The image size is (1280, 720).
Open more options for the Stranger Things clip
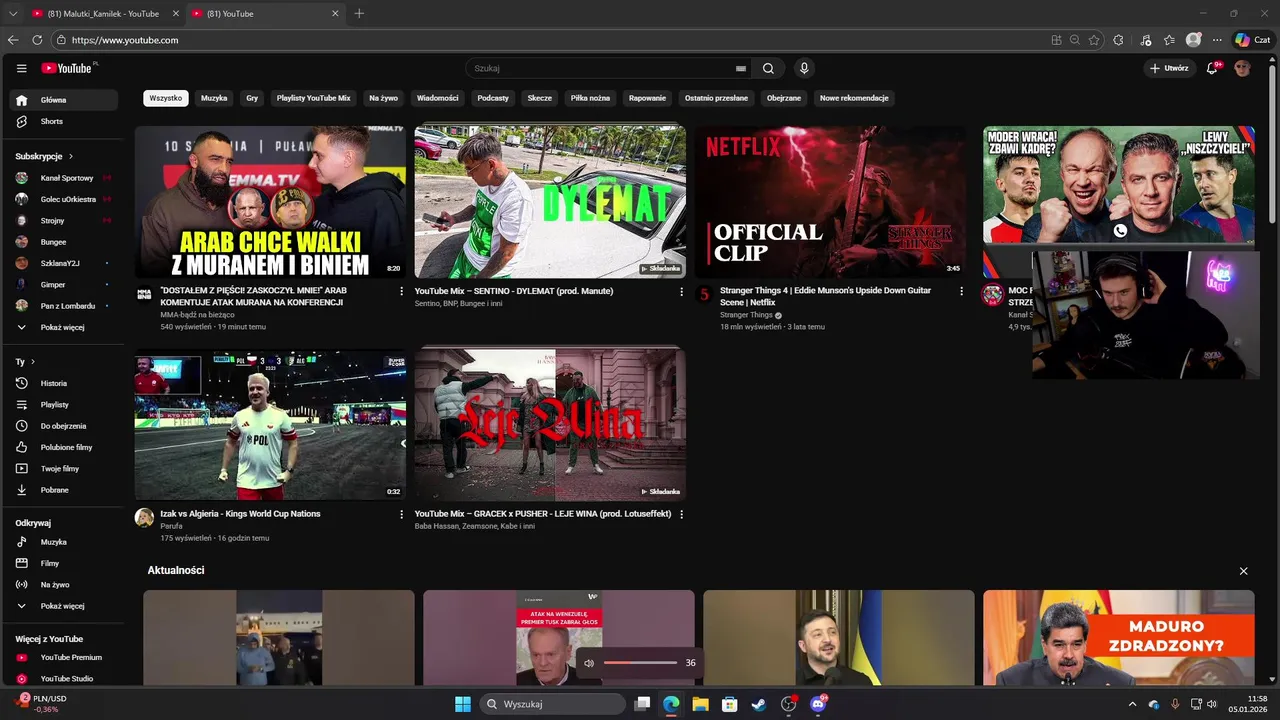pos(962,291)
